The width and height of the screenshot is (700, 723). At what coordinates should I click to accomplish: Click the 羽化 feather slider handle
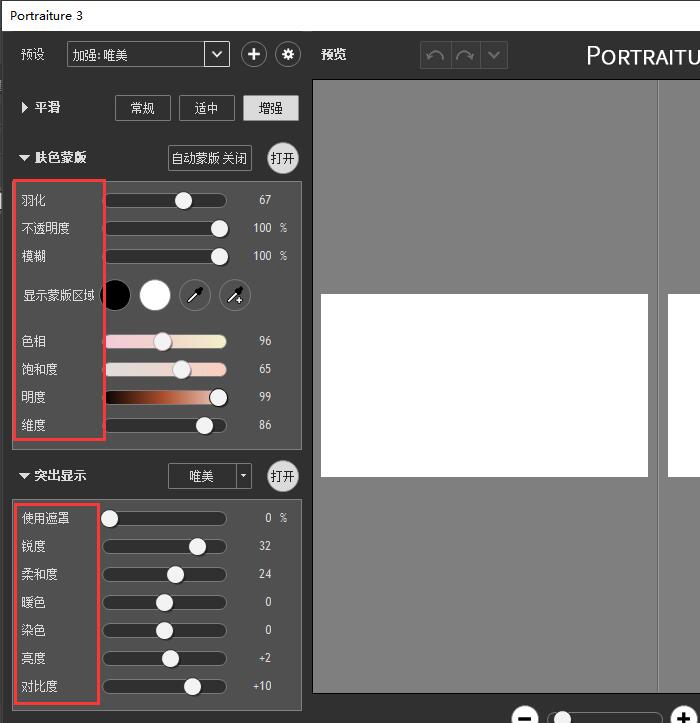(184, 201)
